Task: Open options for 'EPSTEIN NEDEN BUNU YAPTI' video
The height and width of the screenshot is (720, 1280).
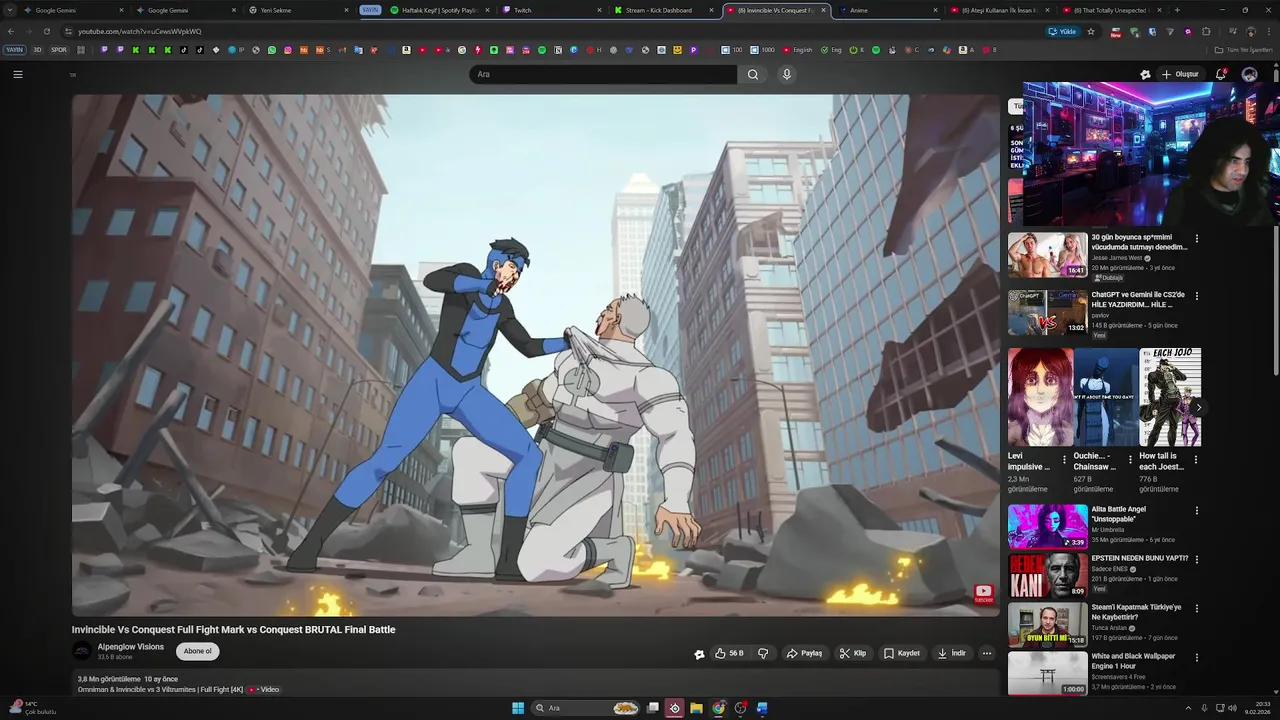Action: (1196, 559)
